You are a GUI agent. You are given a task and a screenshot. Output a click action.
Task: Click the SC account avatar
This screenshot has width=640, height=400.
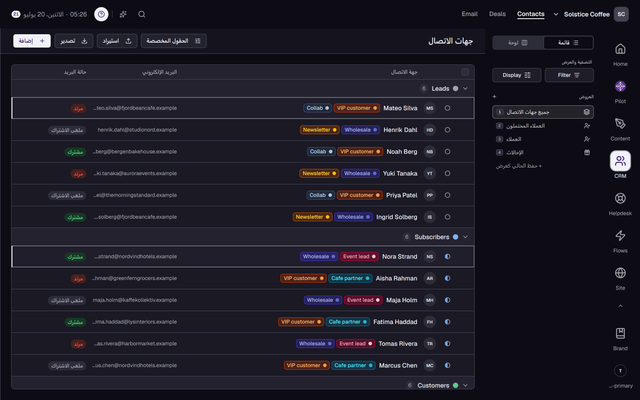621,14
